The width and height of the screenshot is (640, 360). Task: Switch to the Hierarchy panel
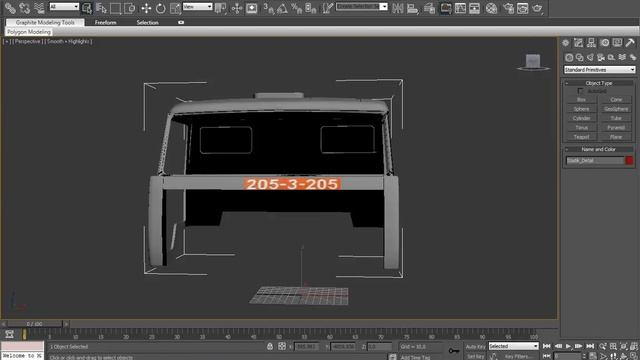coord(591,42)
